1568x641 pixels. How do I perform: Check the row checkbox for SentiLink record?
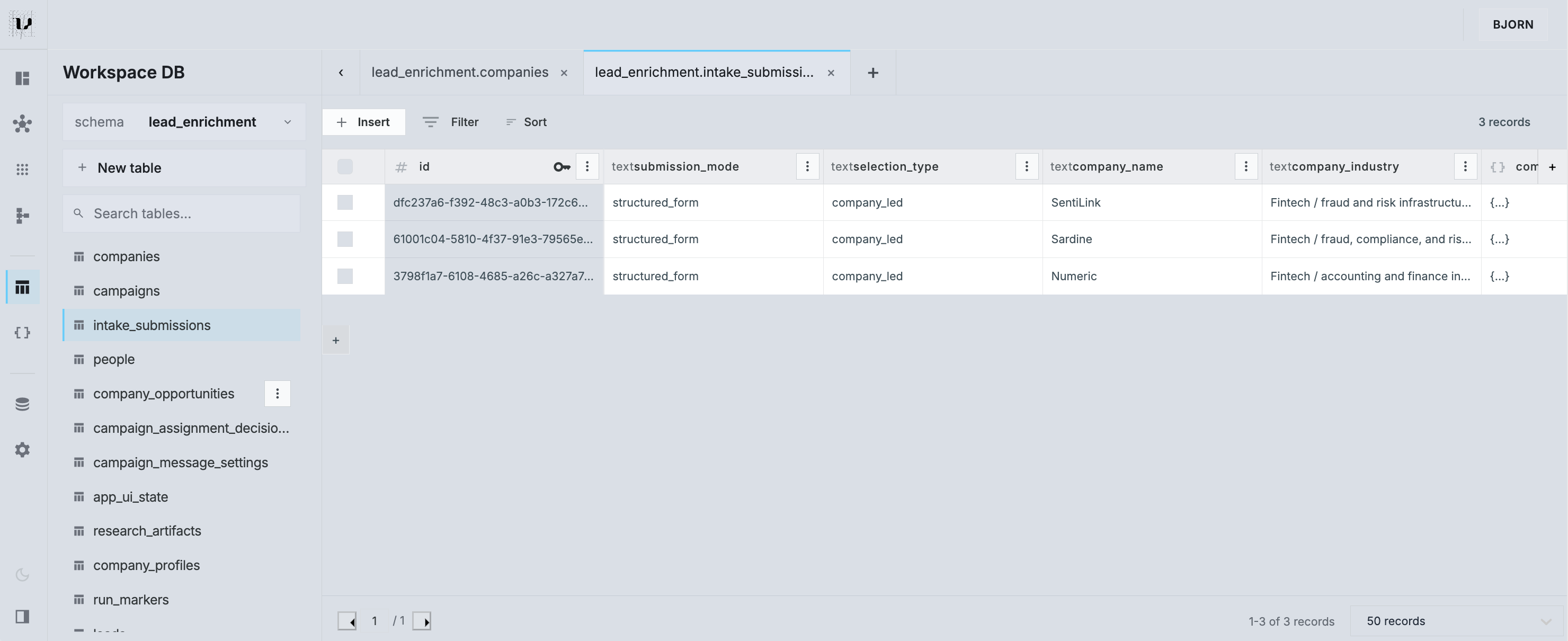point(344,203)
